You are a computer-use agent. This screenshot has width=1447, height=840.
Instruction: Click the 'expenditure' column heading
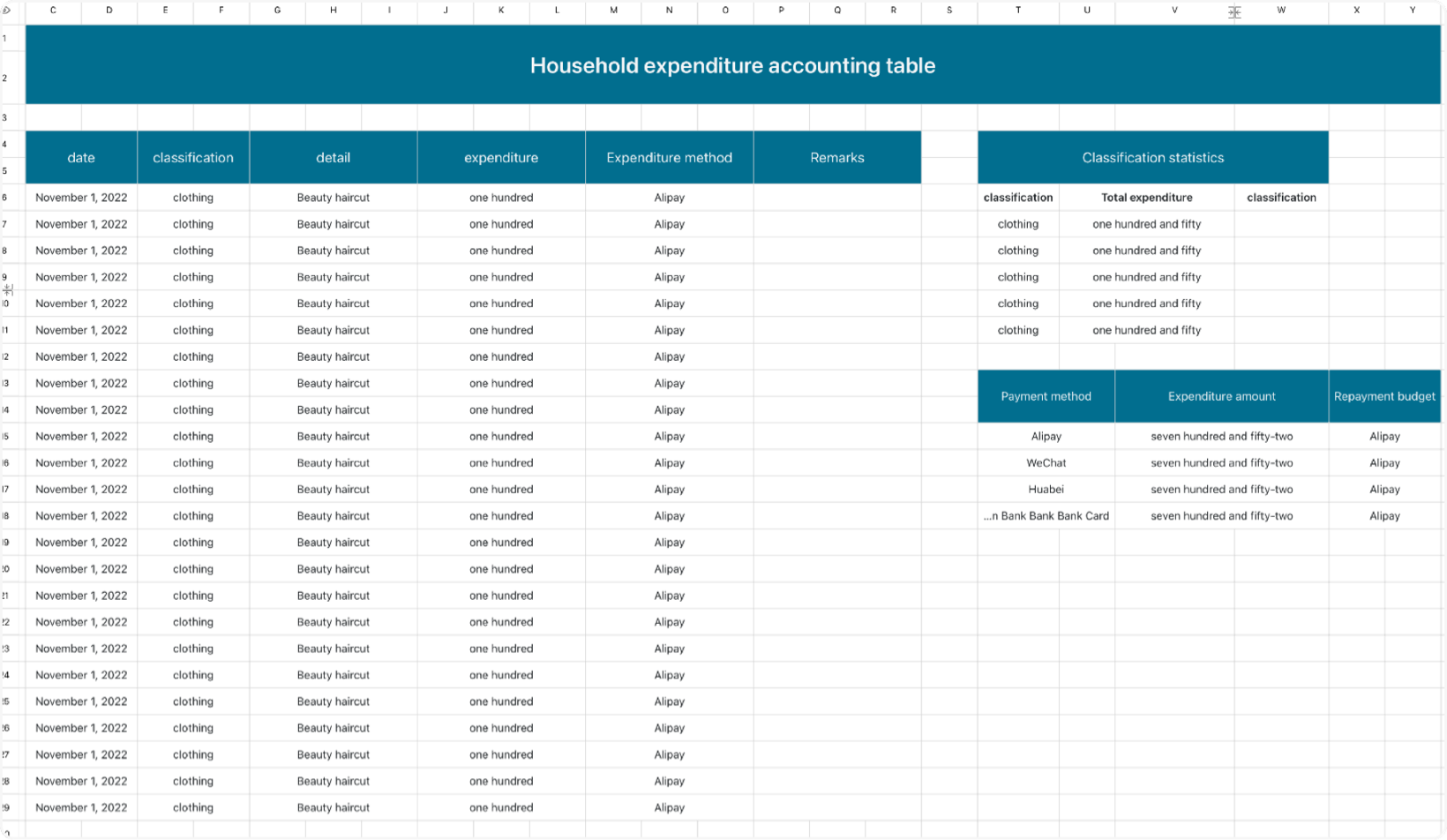[501, 157]
